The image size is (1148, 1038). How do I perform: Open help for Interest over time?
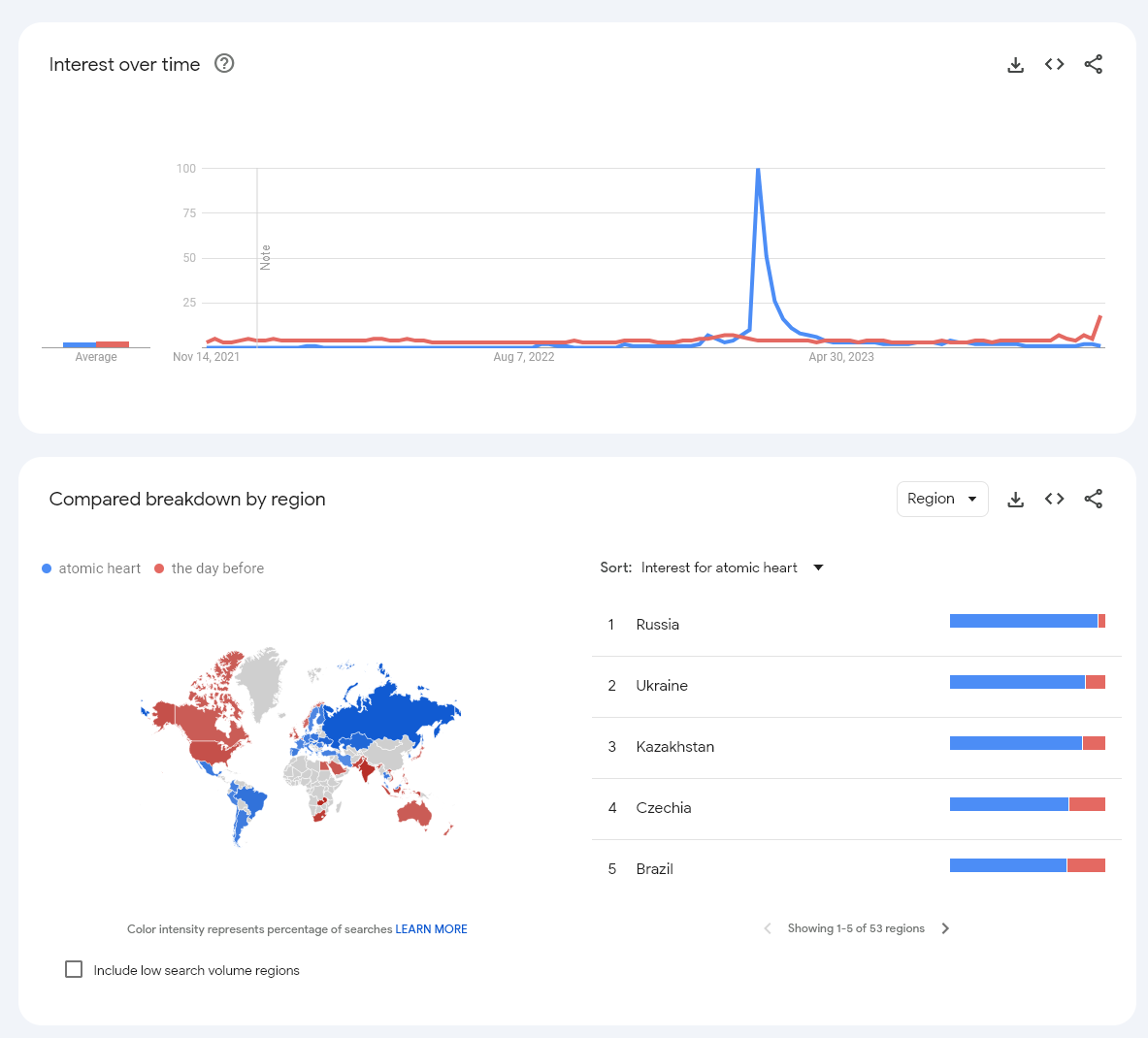[x=224, y=64]
